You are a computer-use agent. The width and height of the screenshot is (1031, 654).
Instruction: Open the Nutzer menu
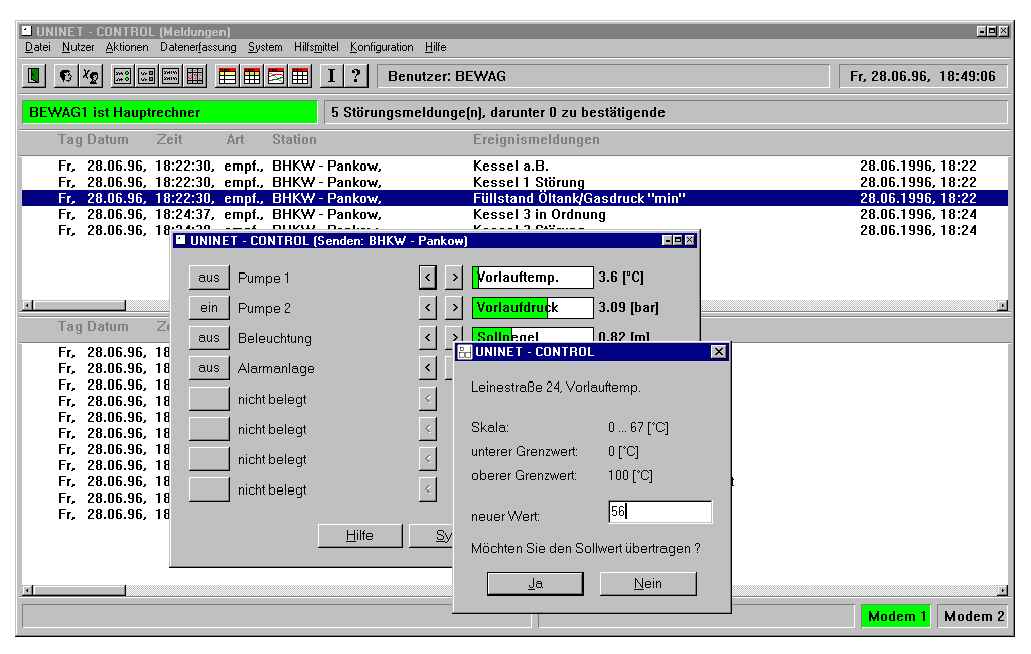point(78,47)
